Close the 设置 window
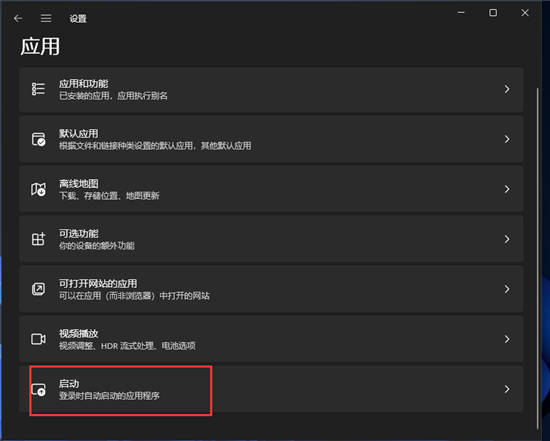550x441 pixels. [x=525, y=13]
